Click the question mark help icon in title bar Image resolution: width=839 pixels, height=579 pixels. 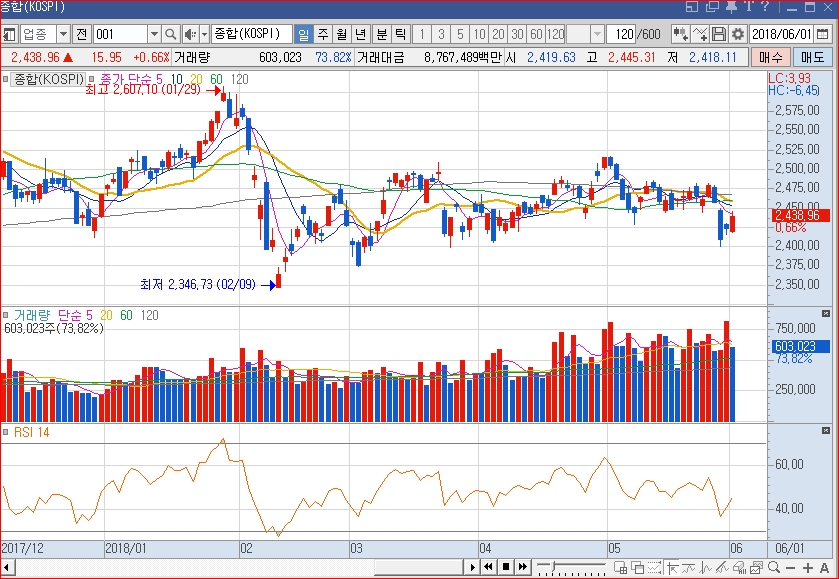[765, 7]
